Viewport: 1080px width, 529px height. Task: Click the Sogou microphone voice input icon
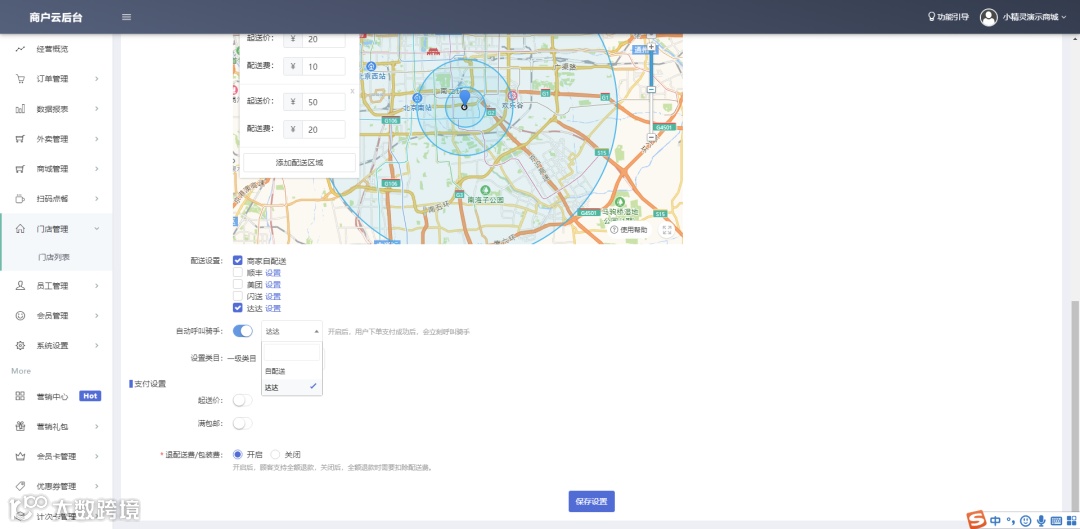pos(1041,521)
